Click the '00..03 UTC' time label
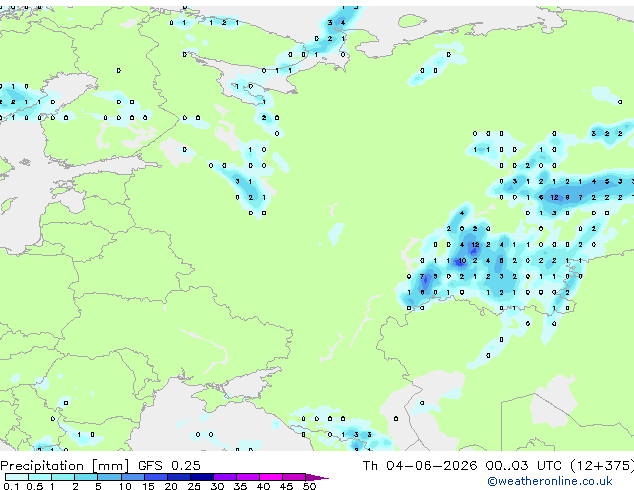634x490 pixels. coord(523,466)
